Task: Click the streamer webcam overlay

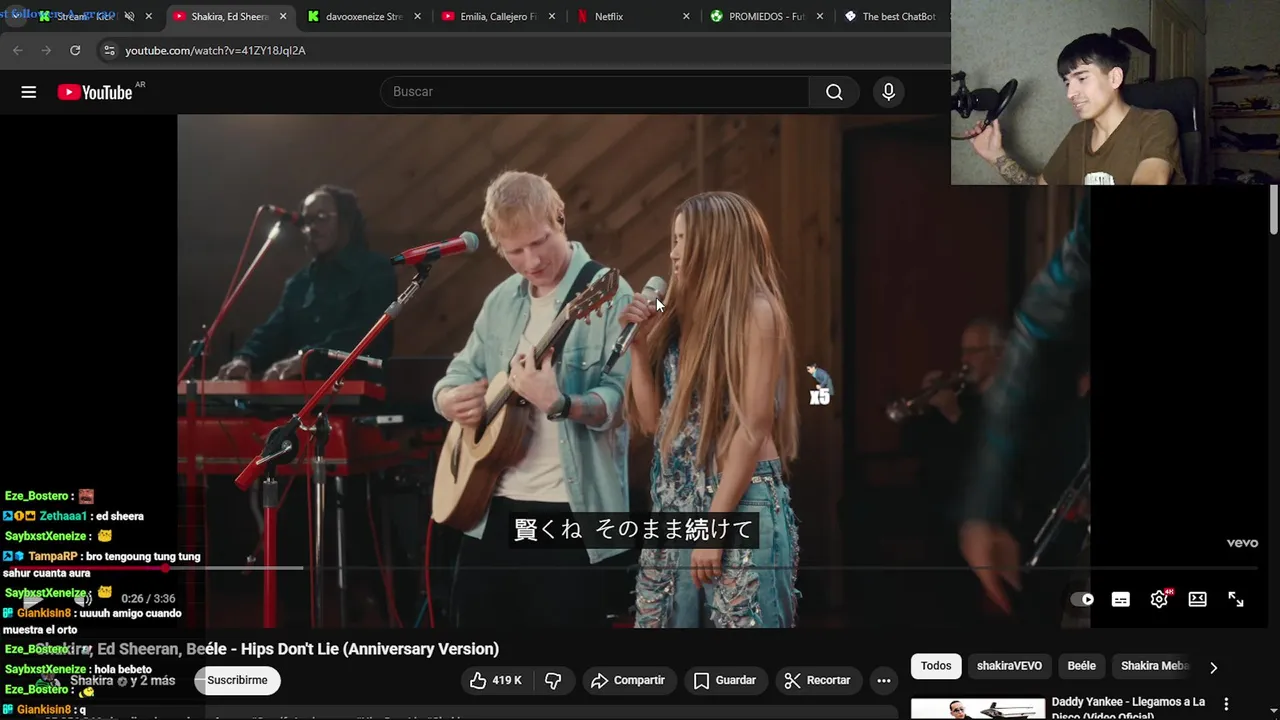Action: (1115, 92)
